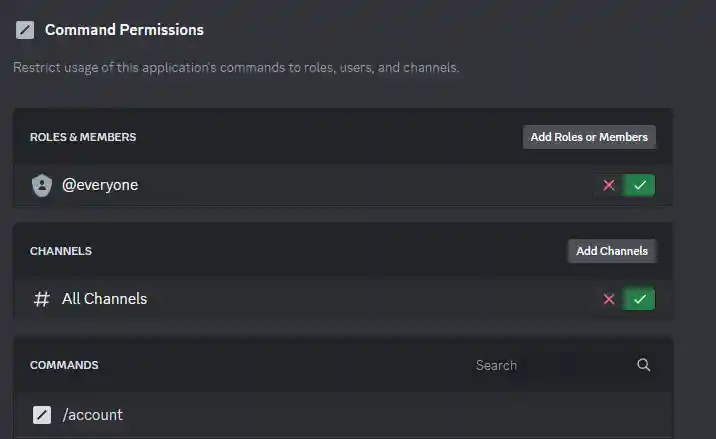Click the slash icon next to /account
This screenshot has height=439, width=716.
[x=41, y=414]
